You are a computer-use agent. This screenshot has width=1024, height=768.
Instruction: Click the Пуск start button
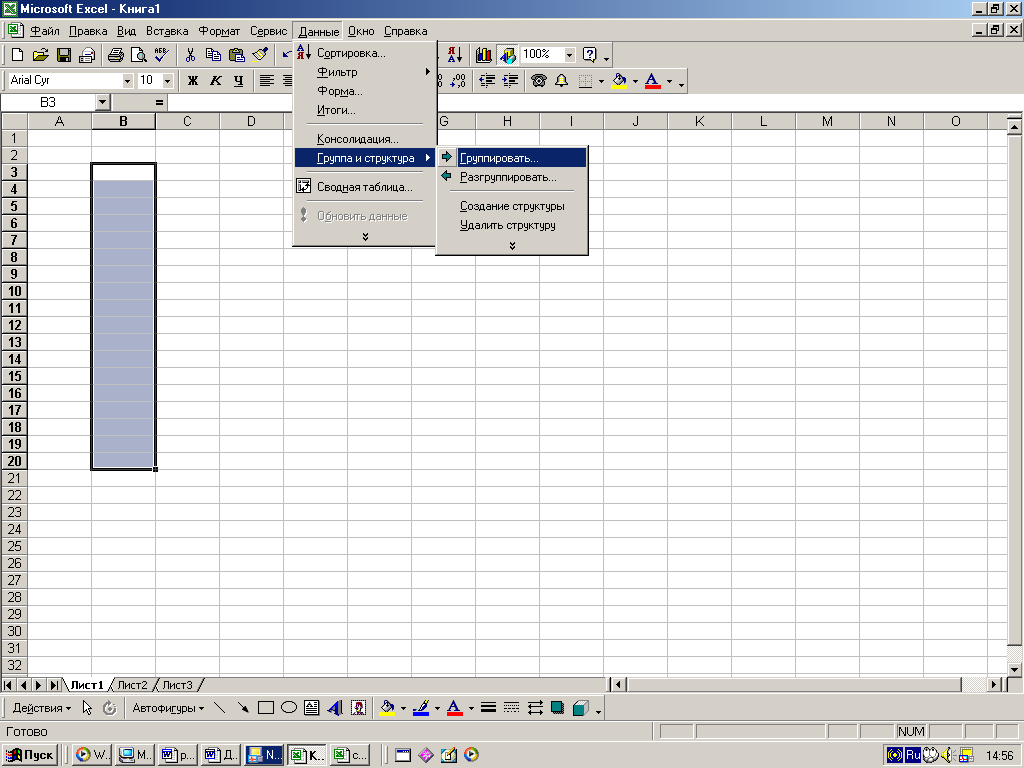30,755
